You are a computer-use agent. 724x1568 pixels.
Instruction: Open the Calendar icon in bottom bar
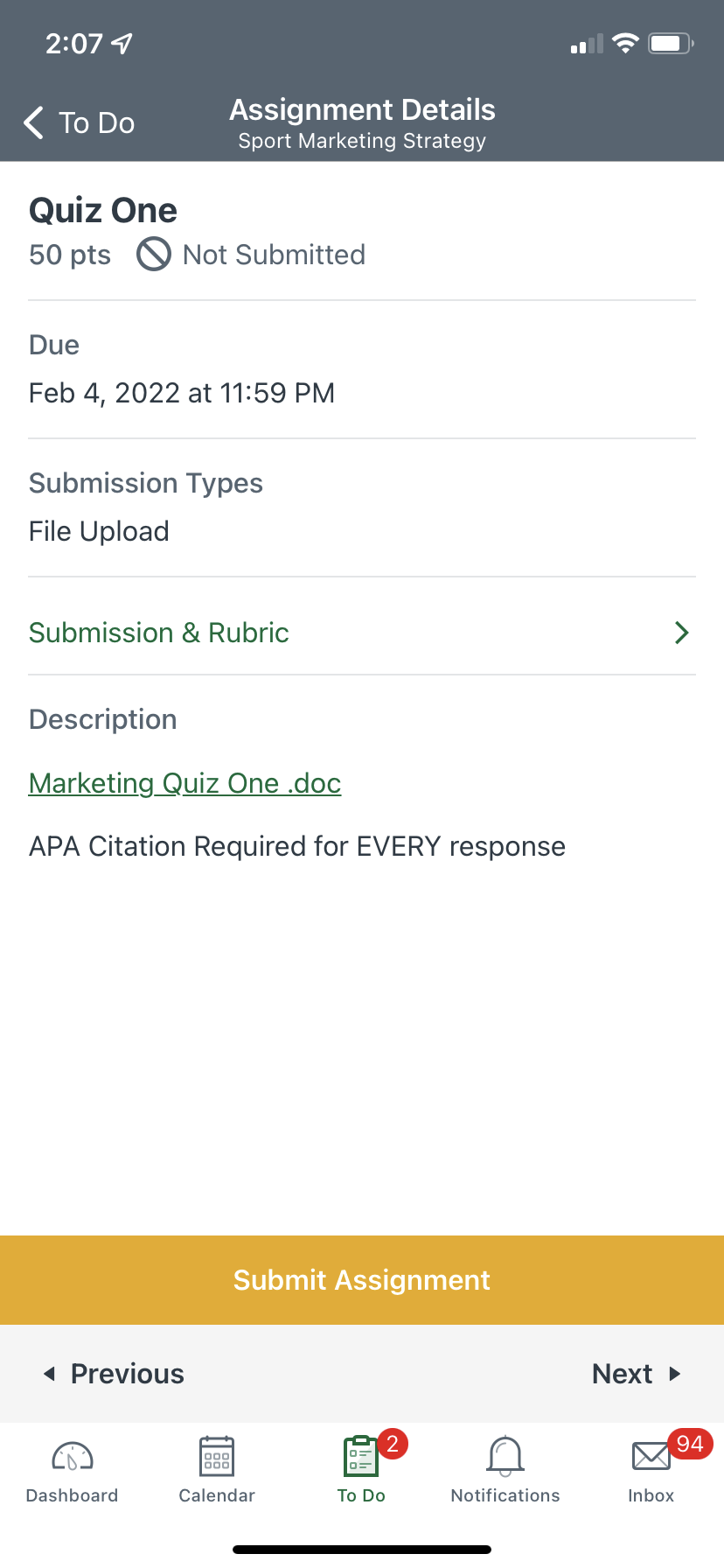click(x=217, y=1457)
